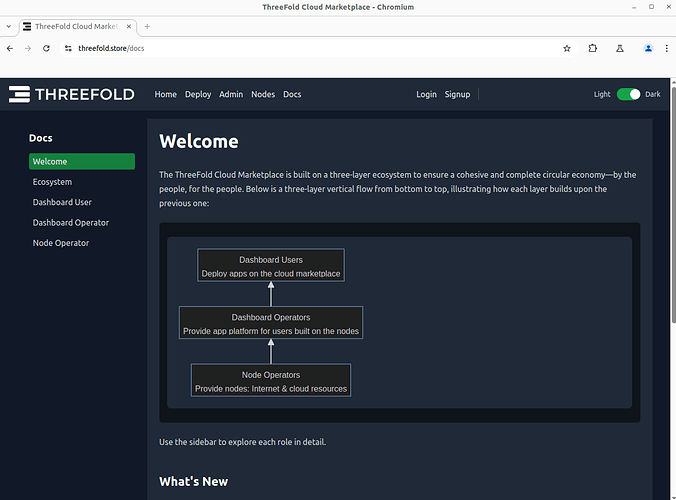Image resolution: width=676 pixels, height=500 pixels.
Task: Click the ThreeFold logo in the header
Action: coord(72,94)
